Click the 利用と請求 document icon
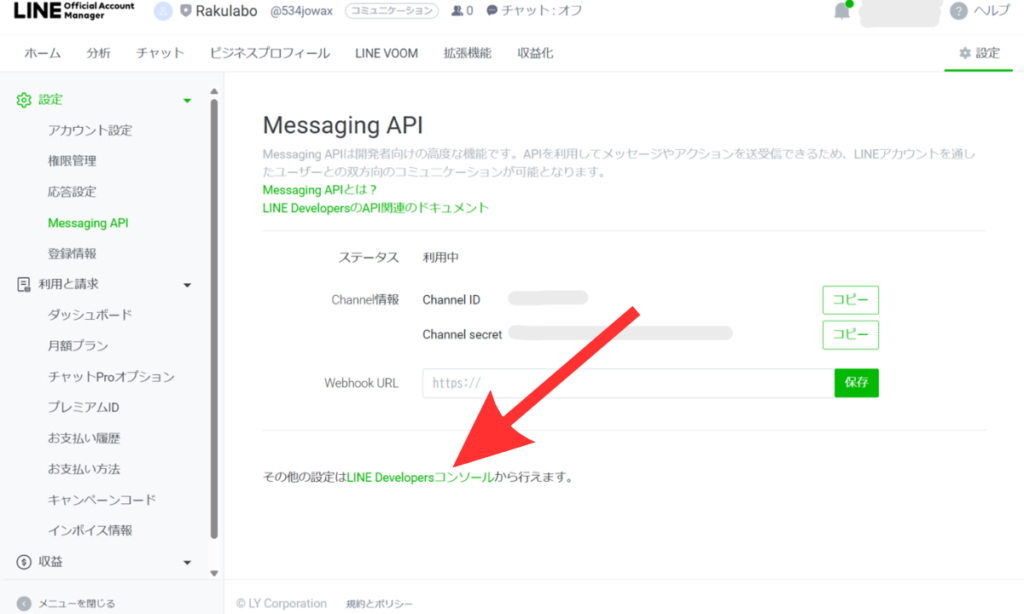The height and width of the screenshot is (614, 1024). tap(24, 285)
